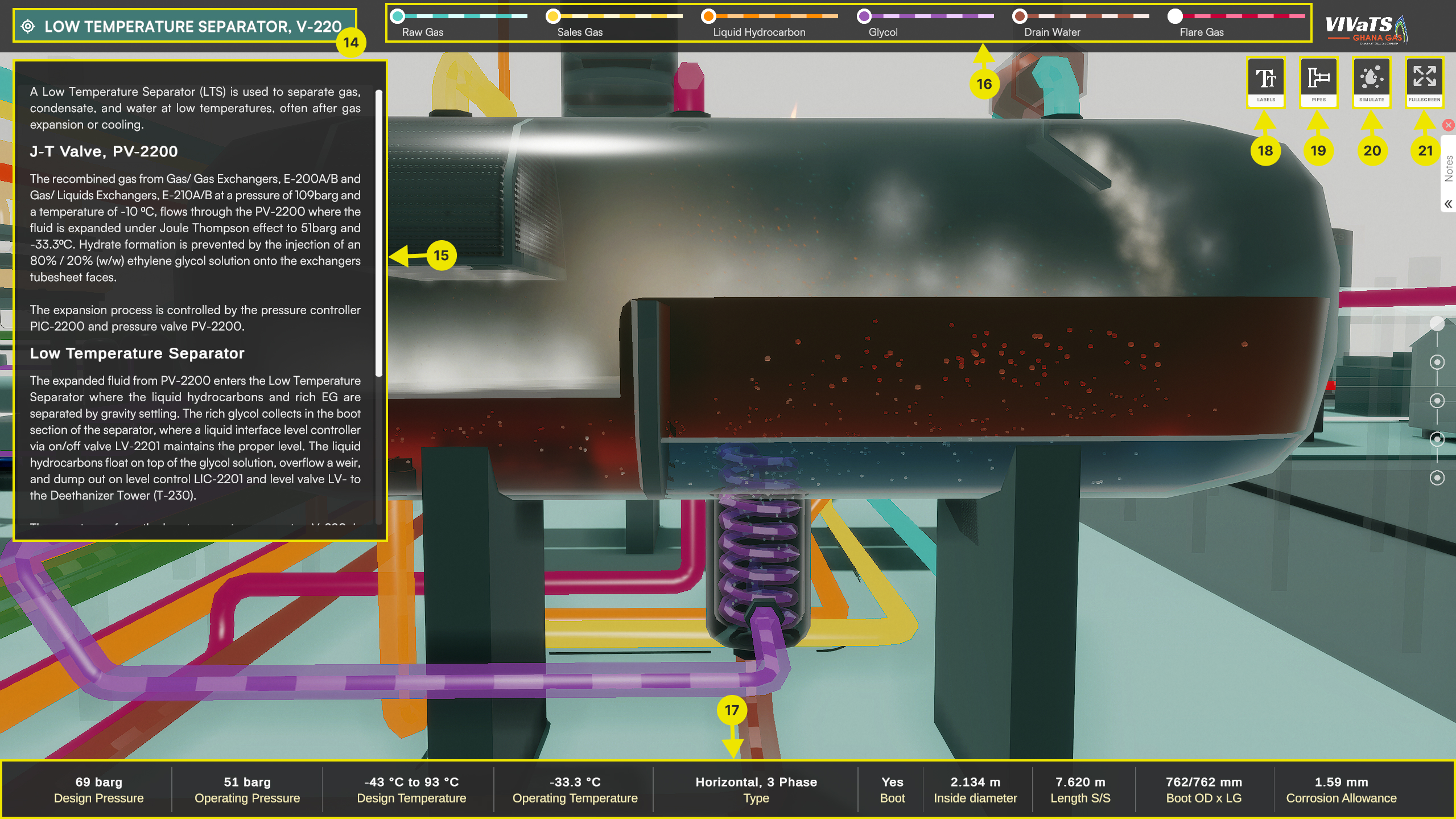The height and width of the screenshot is (819, 1456).
Task: Click the red close circle icon
Action: (1449, 125)
